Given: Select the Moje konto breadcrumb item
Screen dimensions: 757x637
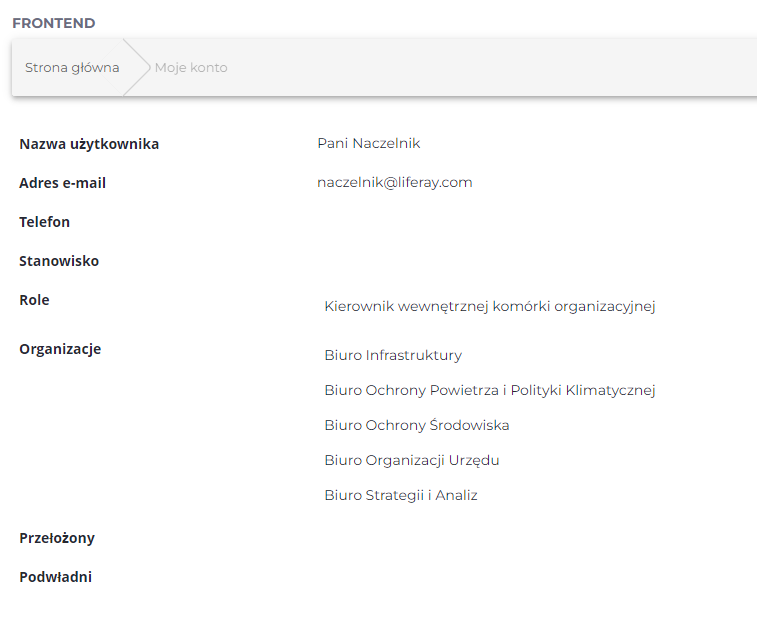Looking at the screenshot, I should point(191,68).
